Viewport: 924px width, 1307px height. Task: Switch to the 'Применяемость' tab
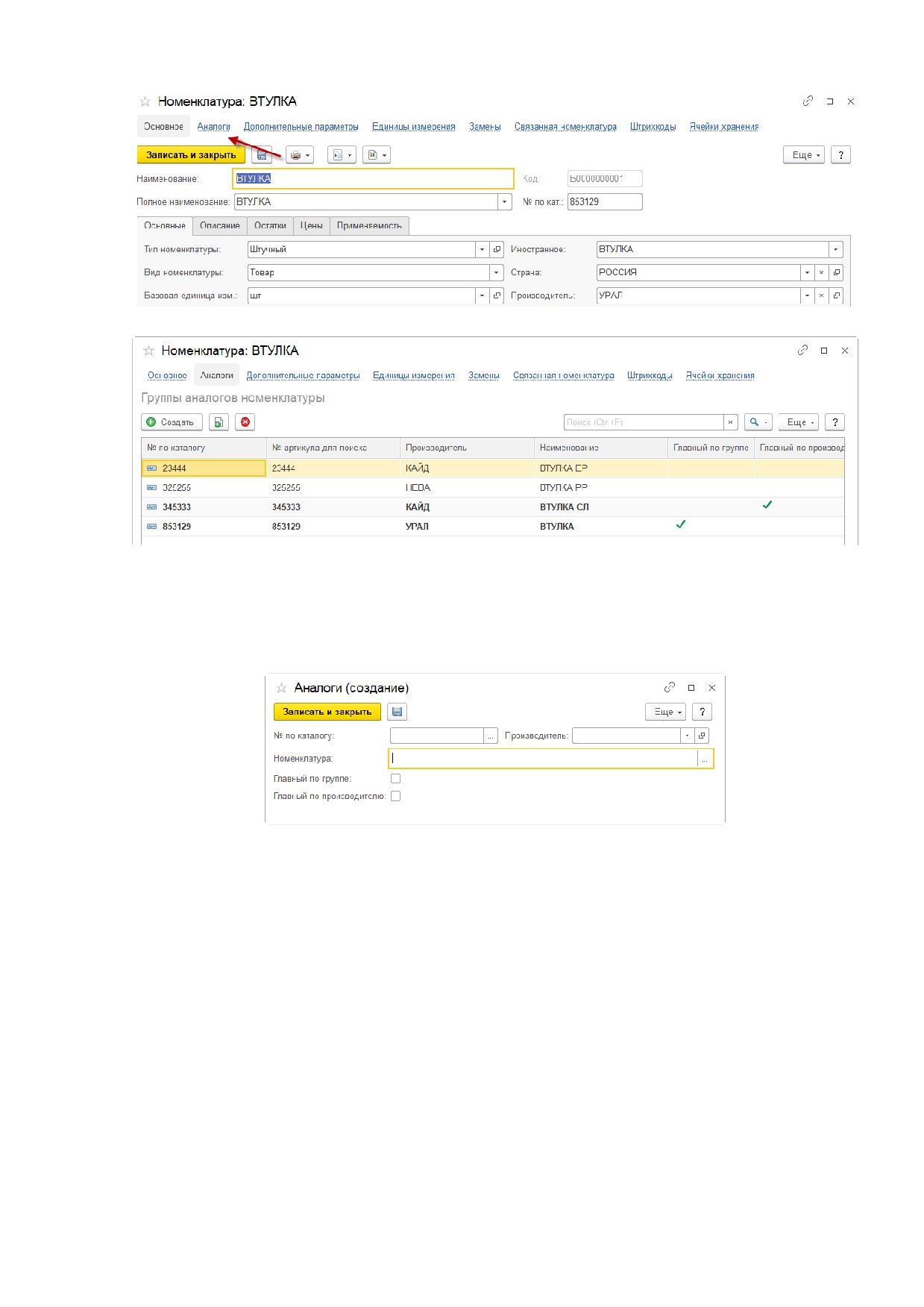369,226
